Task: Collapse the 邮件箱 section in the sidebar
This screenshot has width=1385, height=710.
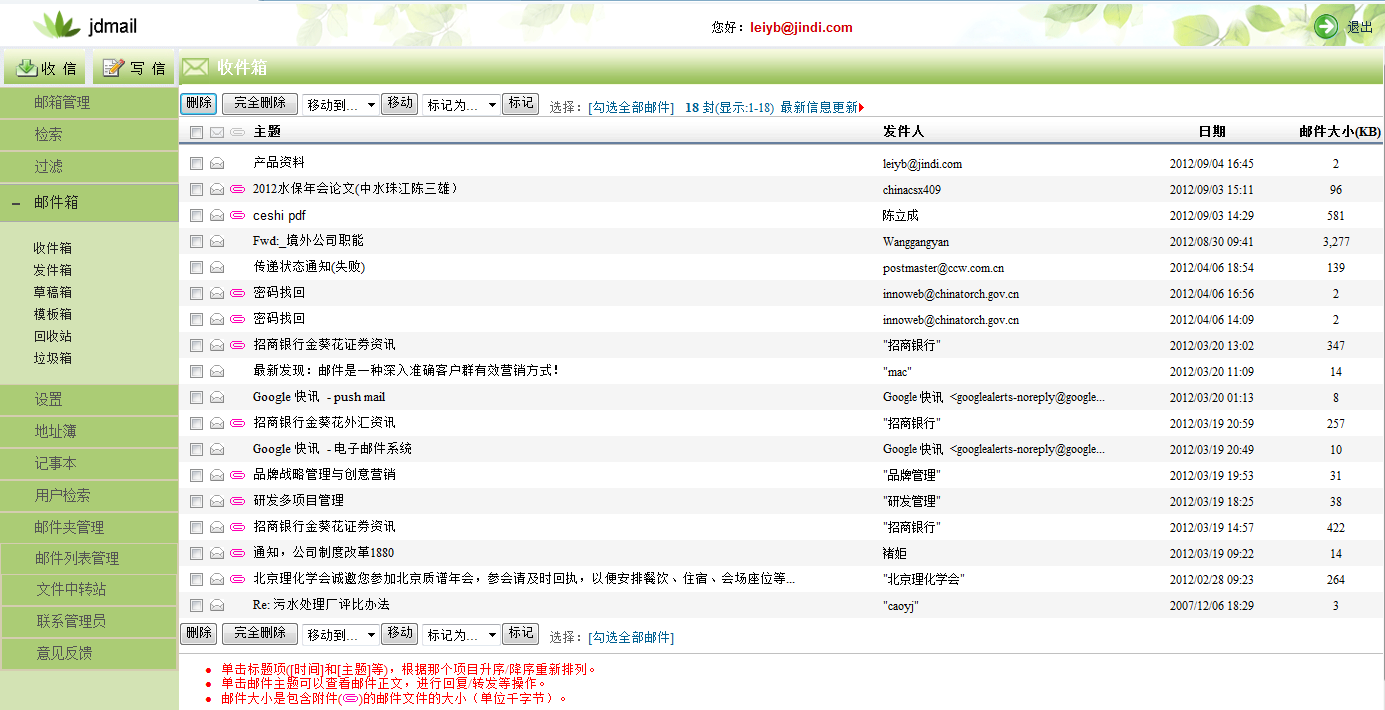Action: [x=16, y=203]
